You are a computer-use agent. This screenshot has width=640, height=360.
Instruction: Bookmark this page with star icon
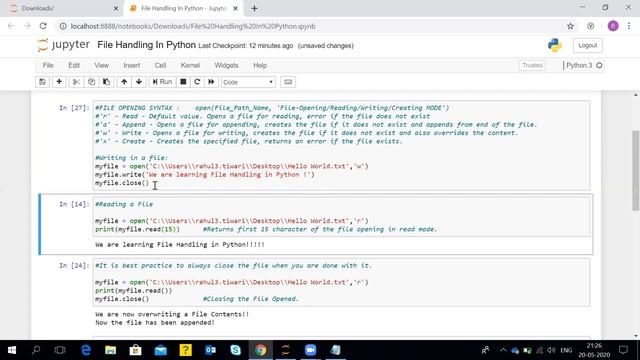pyautogui.click(x=570, y=26)
